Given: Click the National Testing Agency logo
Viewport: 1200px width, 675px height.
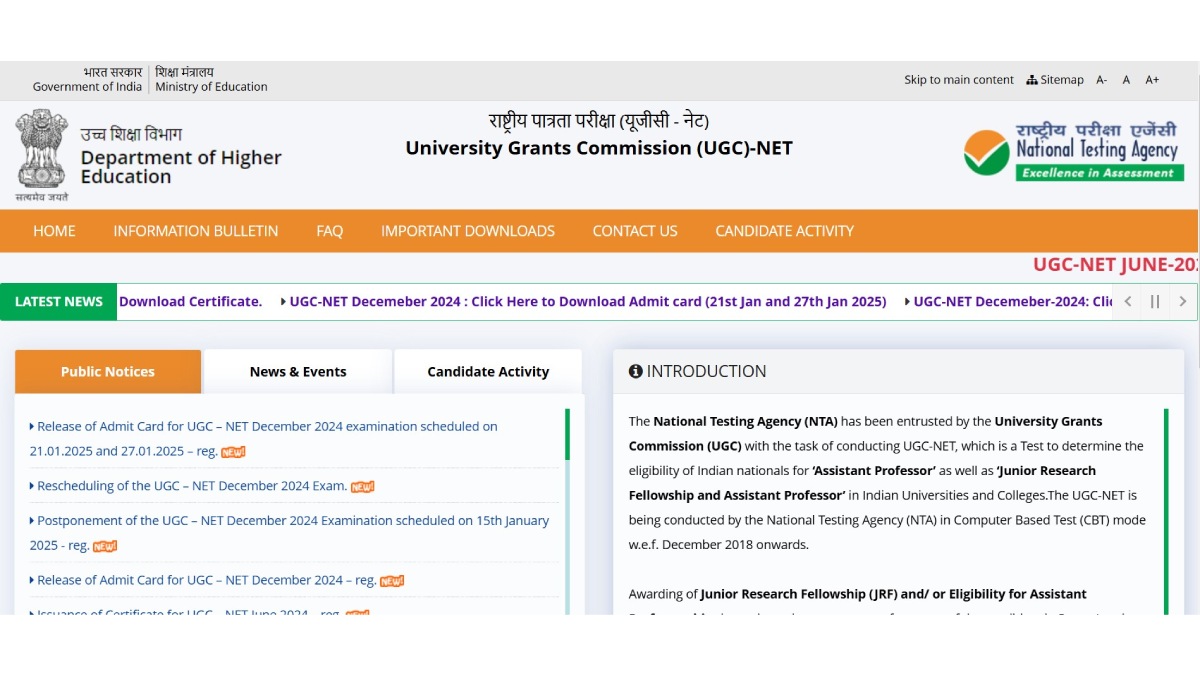Looking at the screenshot, I should pos(1071,153).
